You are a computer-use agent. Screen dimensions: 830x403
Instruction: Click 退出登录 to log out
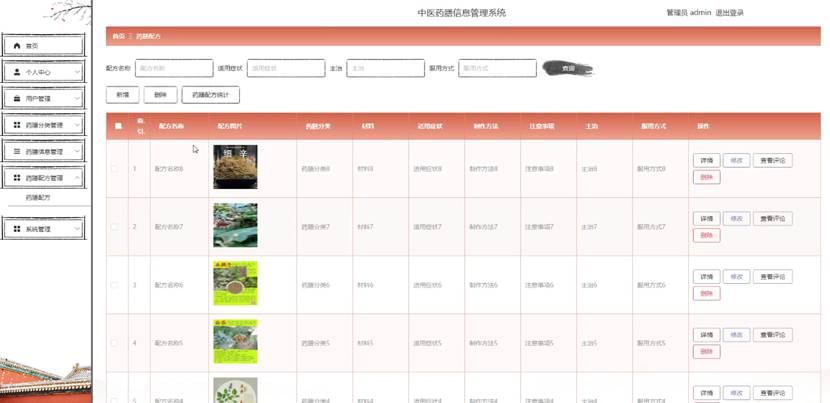point(729,13)
